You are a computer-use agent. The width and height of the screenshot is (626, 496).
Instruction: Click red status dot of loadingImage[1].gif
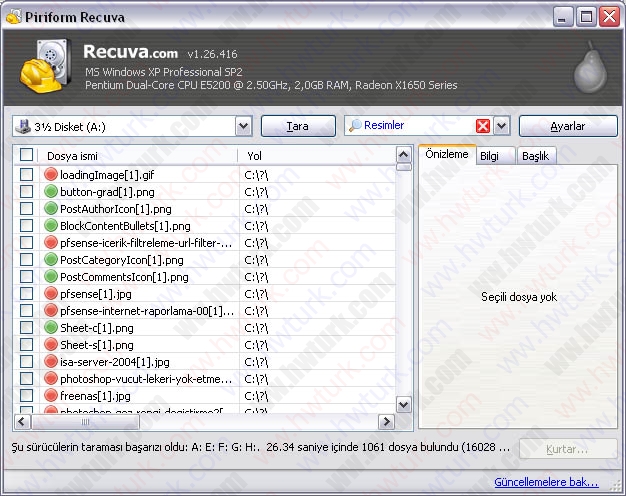point(51,174)
